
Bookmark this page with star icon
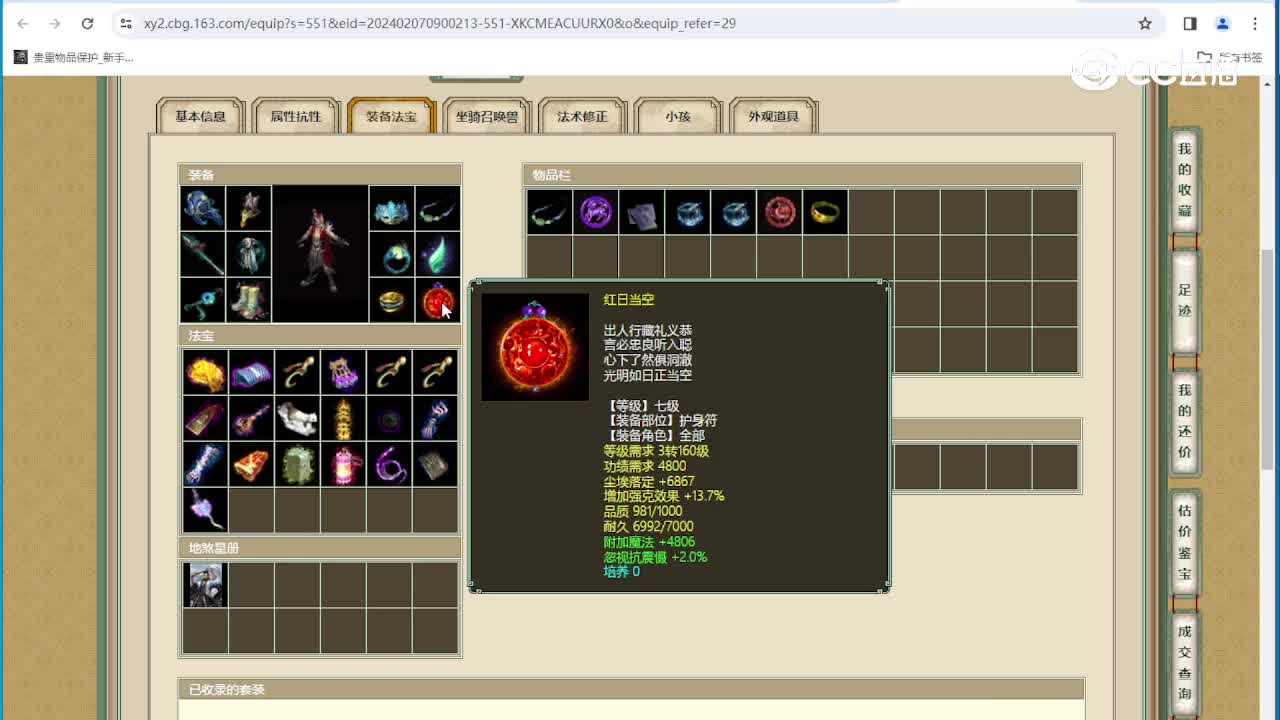(1145, 23)
